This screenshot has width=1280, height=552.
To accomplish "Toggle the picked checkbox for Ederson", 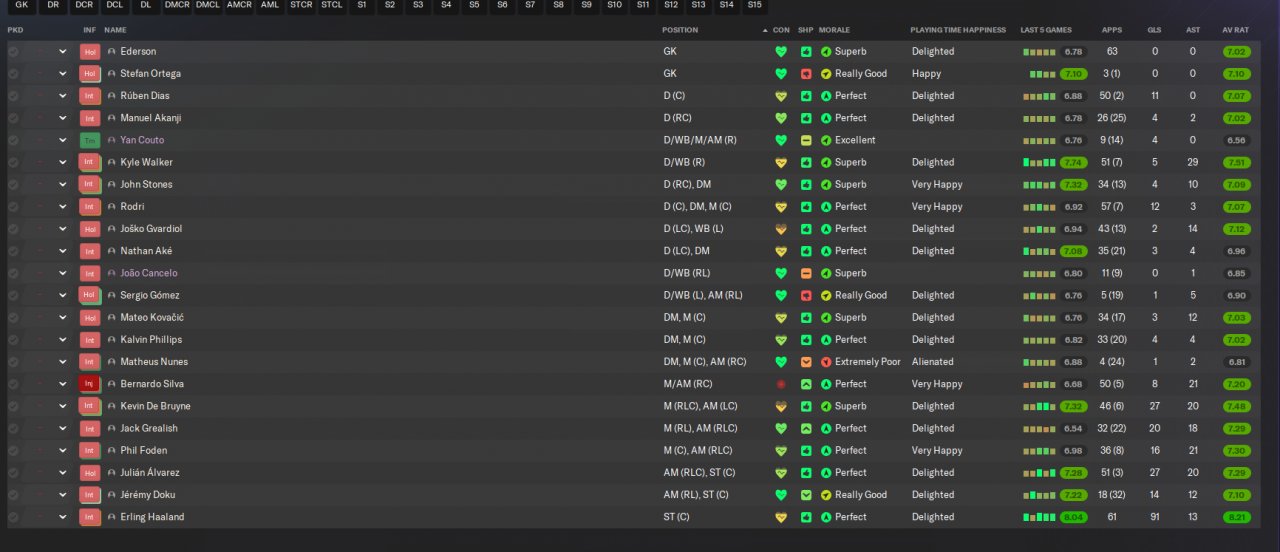I will (13, 51).
